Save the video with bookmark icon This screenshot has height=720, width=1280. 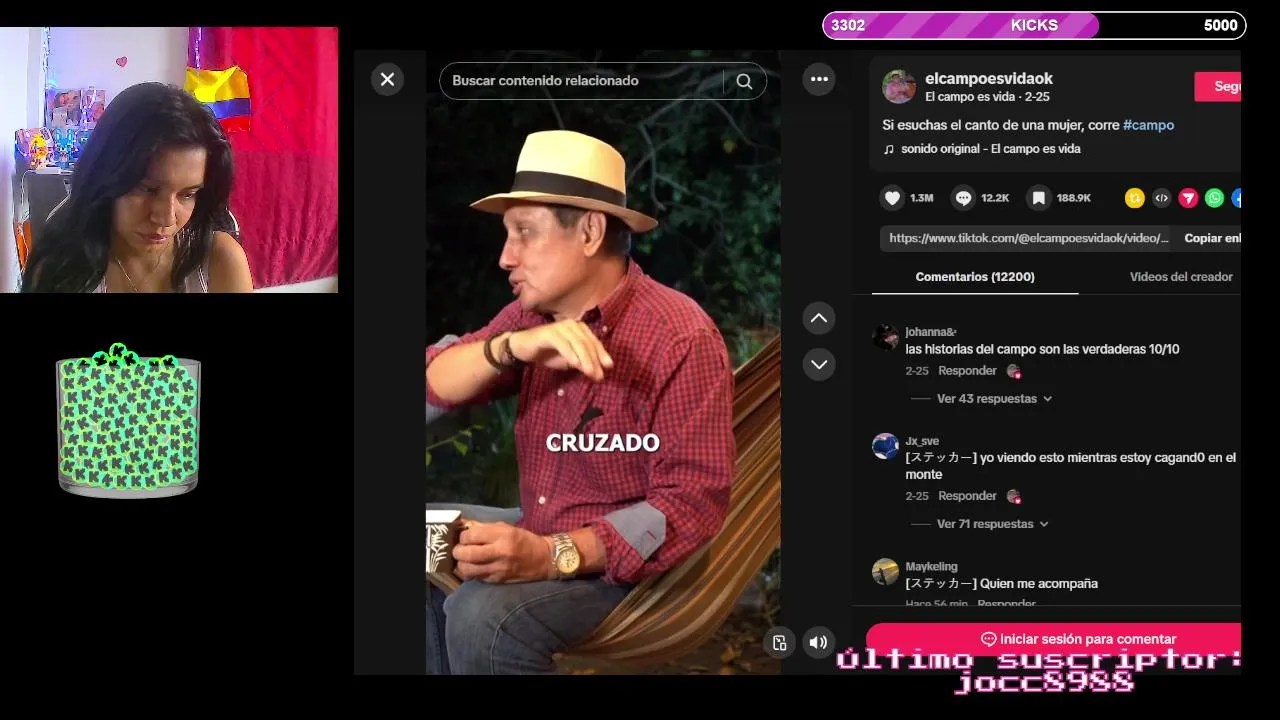(x=1039, y=198)
